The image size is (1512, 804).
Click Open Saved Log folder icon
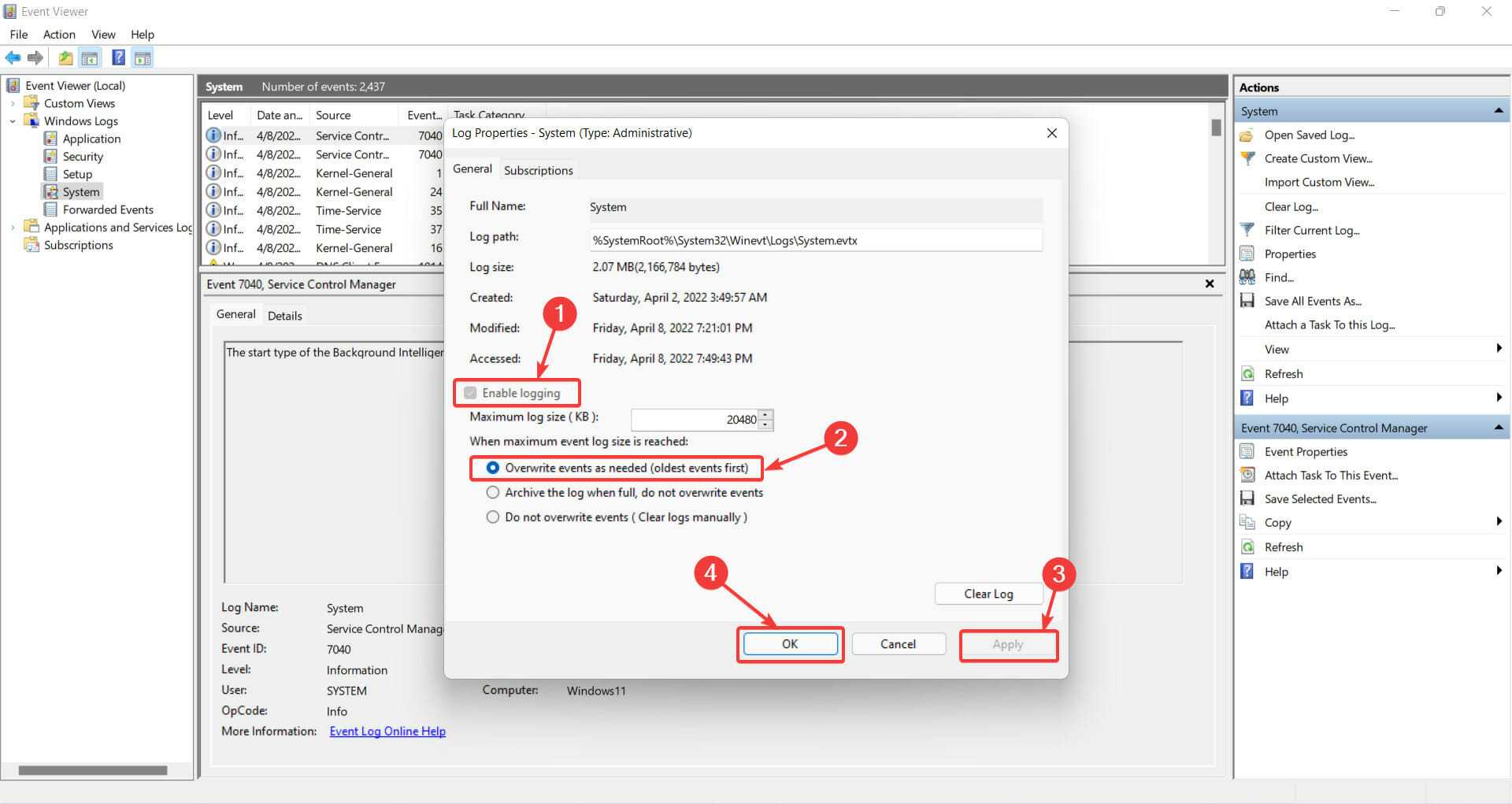[x=1247, y=135]
